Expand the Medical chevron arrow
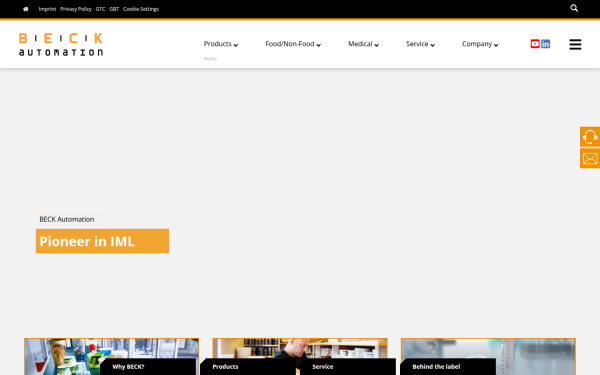600x375 pixels. click(377, 45)
